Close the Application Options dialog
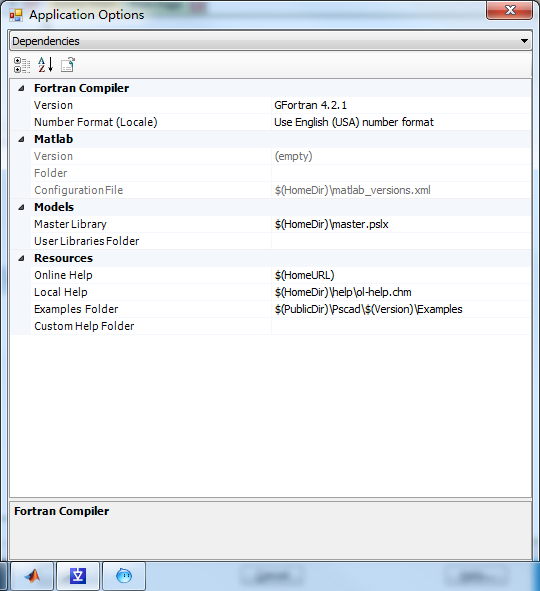The height and width of the screenshot is (591, 540). 509,10
